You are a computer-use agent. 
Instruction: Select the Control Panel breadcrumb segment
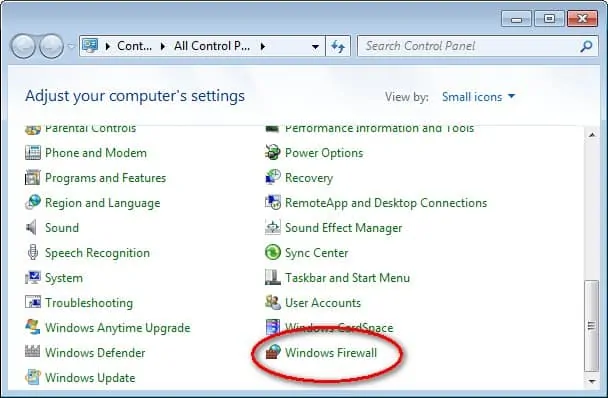[x=134, y=46]
